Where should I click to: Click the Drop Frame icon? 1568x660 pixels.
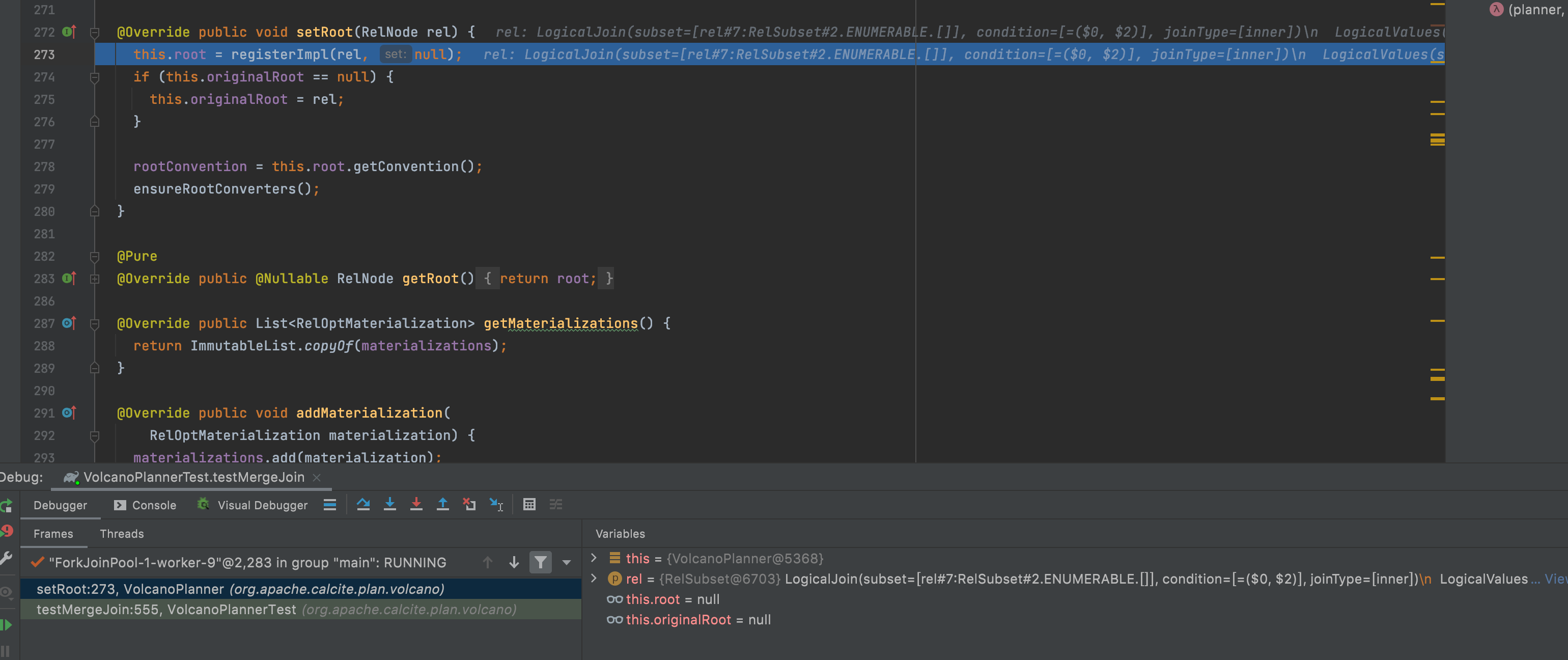tap(469, 504)
